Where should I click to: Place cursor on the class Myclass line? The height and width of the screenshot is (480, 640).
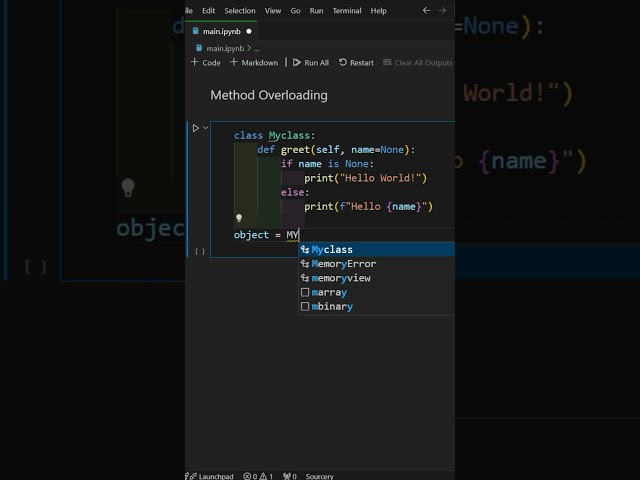pyautogui.click(x=274, y=136)
